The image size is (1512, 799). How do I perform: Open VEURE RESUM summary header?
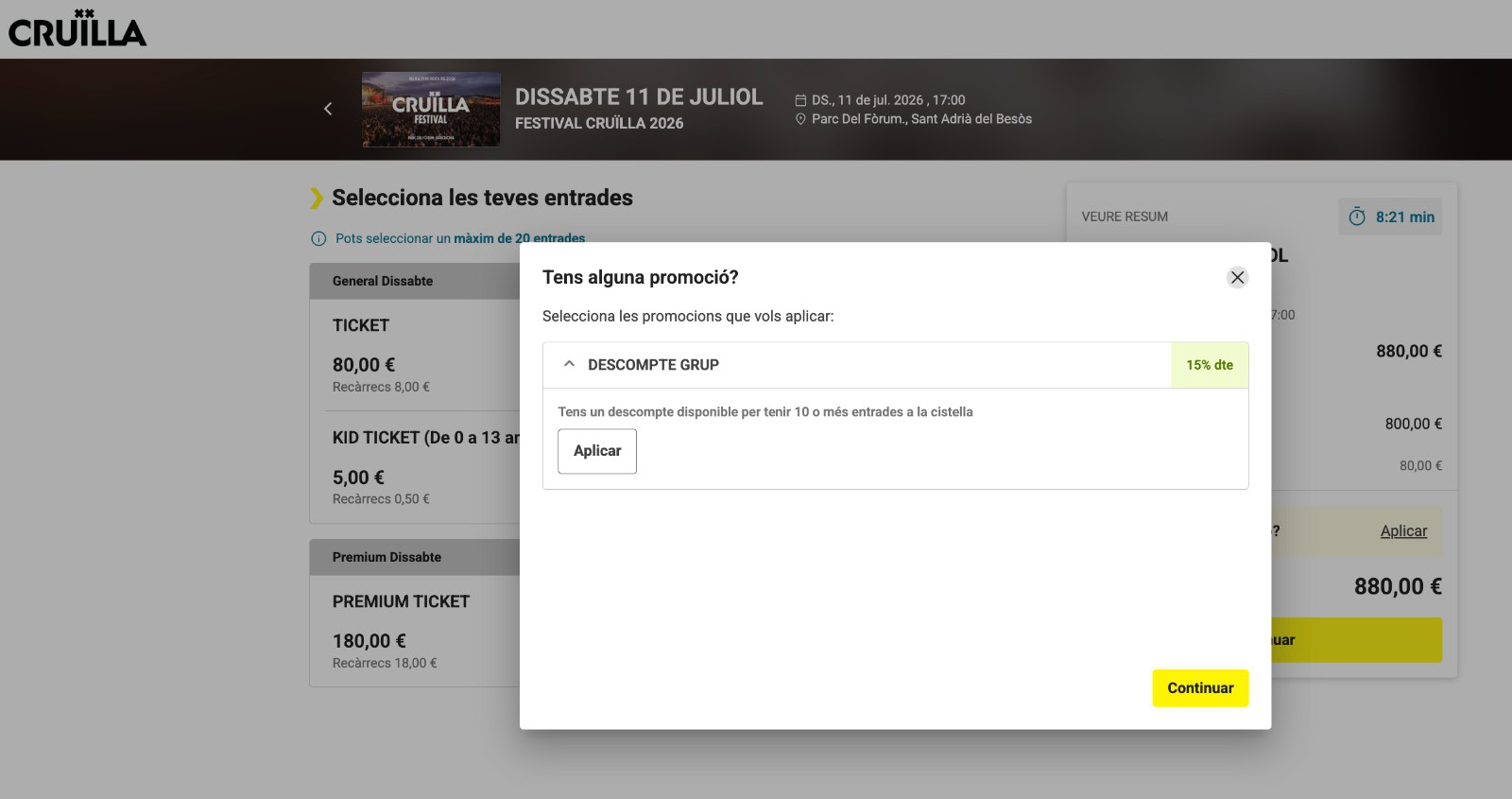pos(1125,217)
